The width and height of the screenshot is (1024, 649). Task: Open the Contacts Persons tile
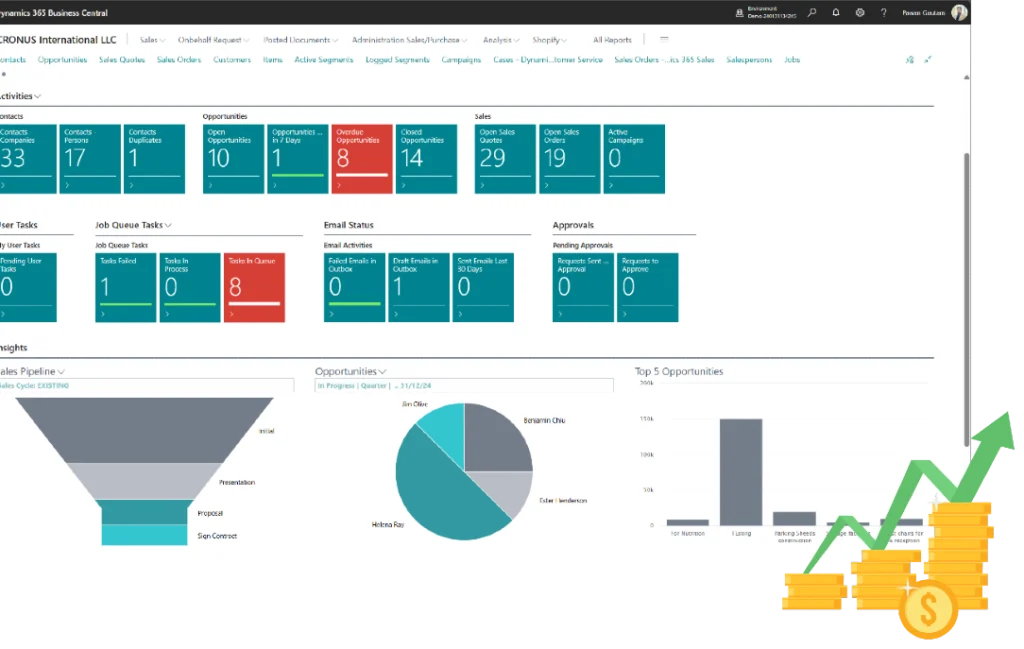[90, 159]
